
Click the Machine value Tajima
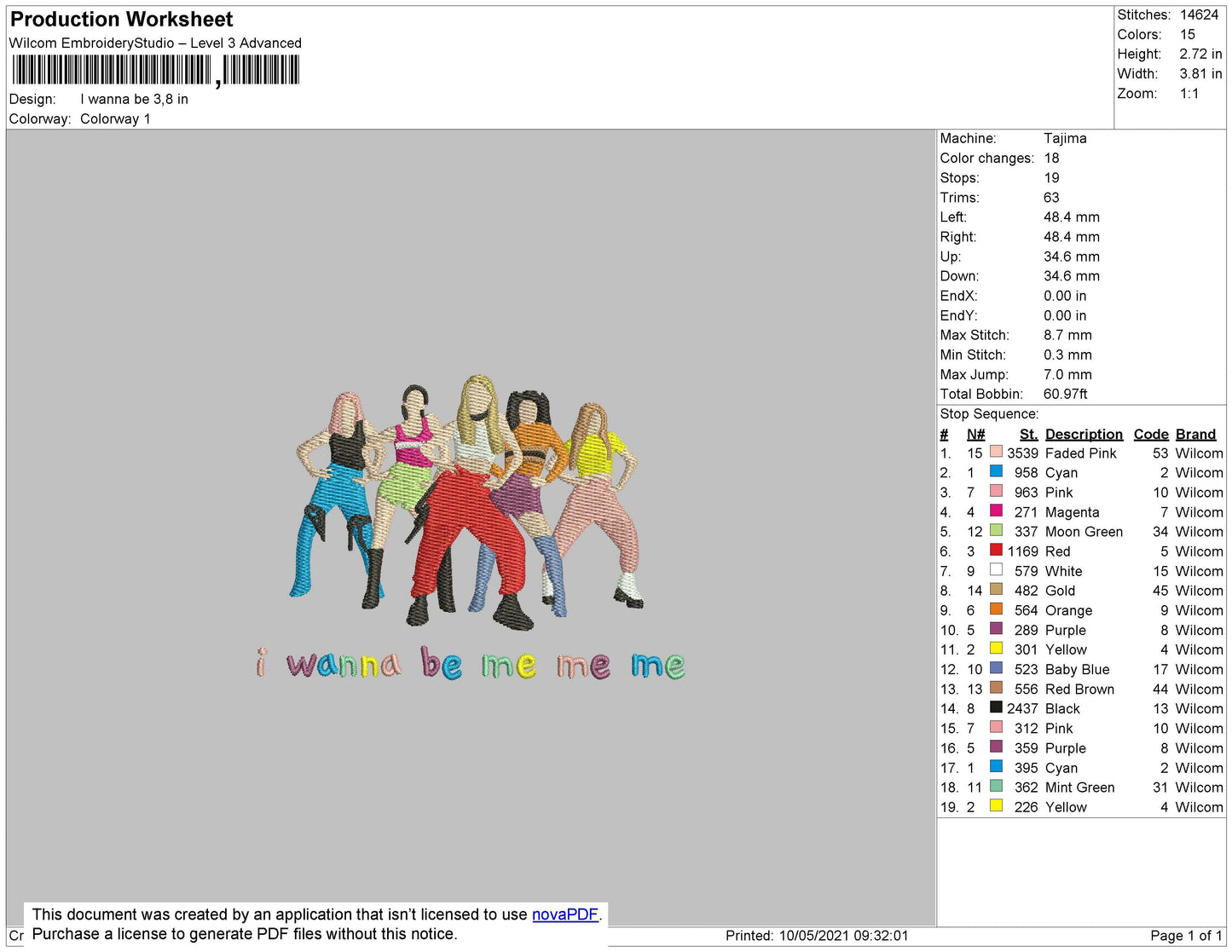point(1065,138)
